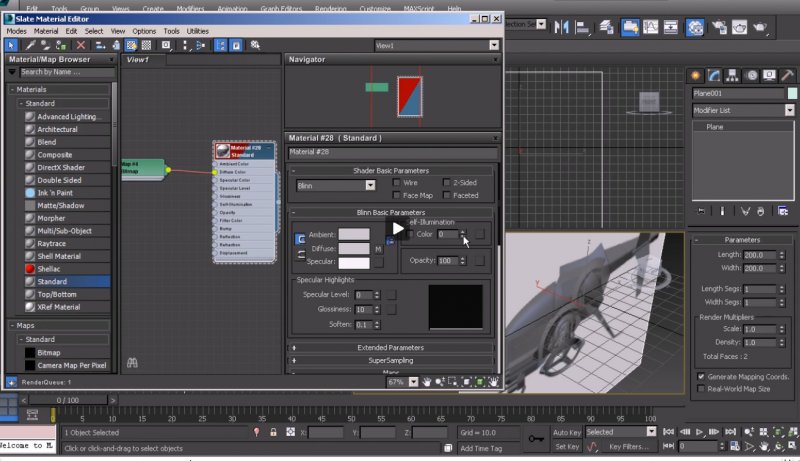The height and width of the screenshot is (461, 800).
Task: Open the Motion command panel tab
Action: coord(751,76)
